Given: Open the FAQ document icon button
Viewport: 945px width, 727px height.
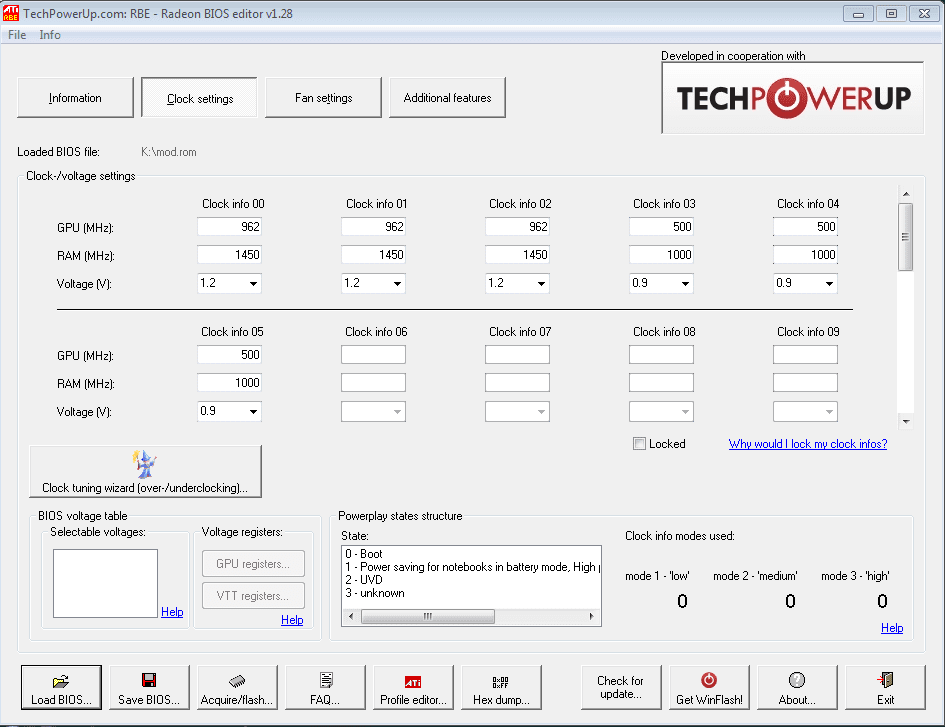Looking at the screenshot, I should 325,687.
